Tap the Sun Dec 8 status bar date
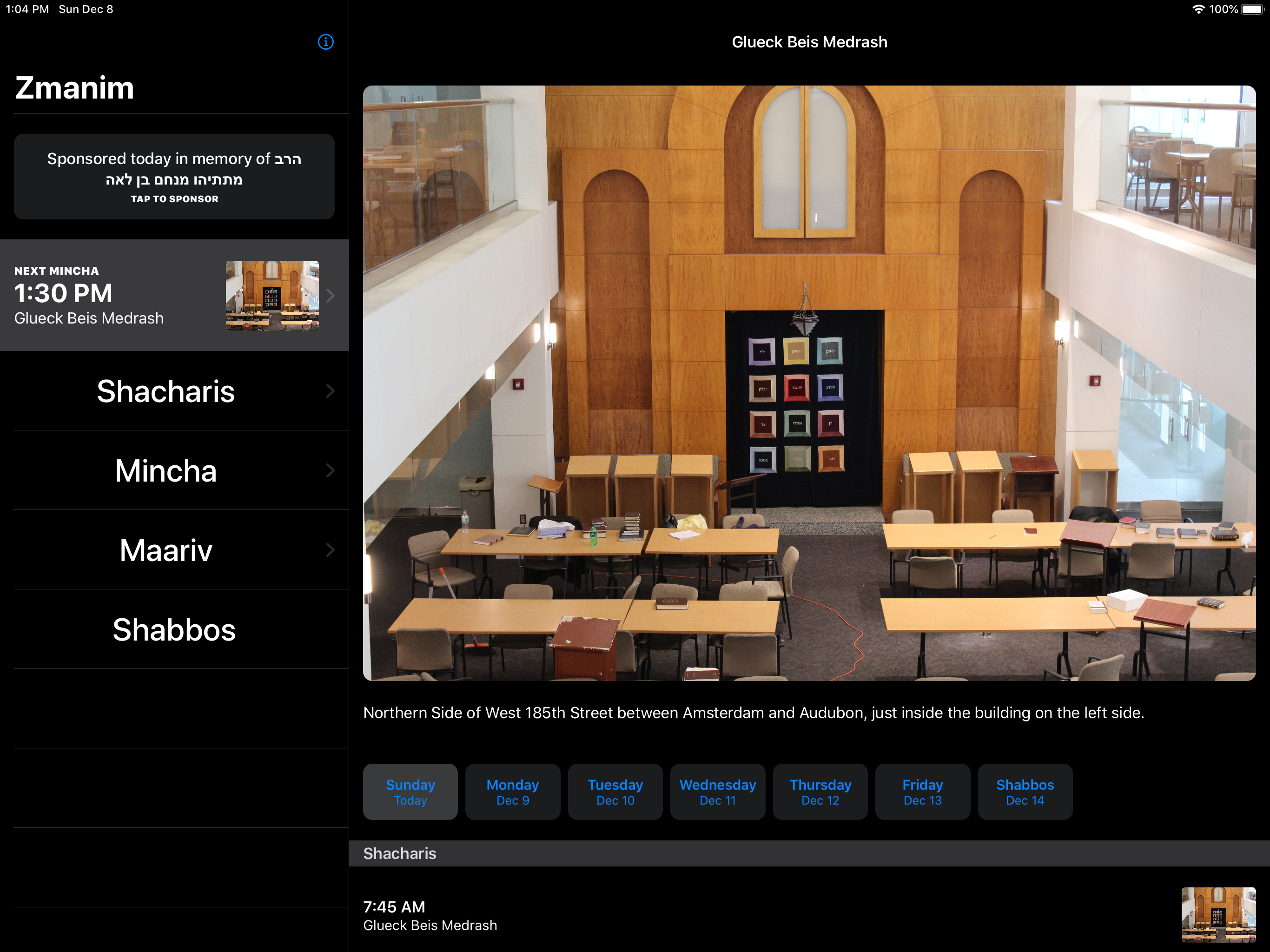 86,9
